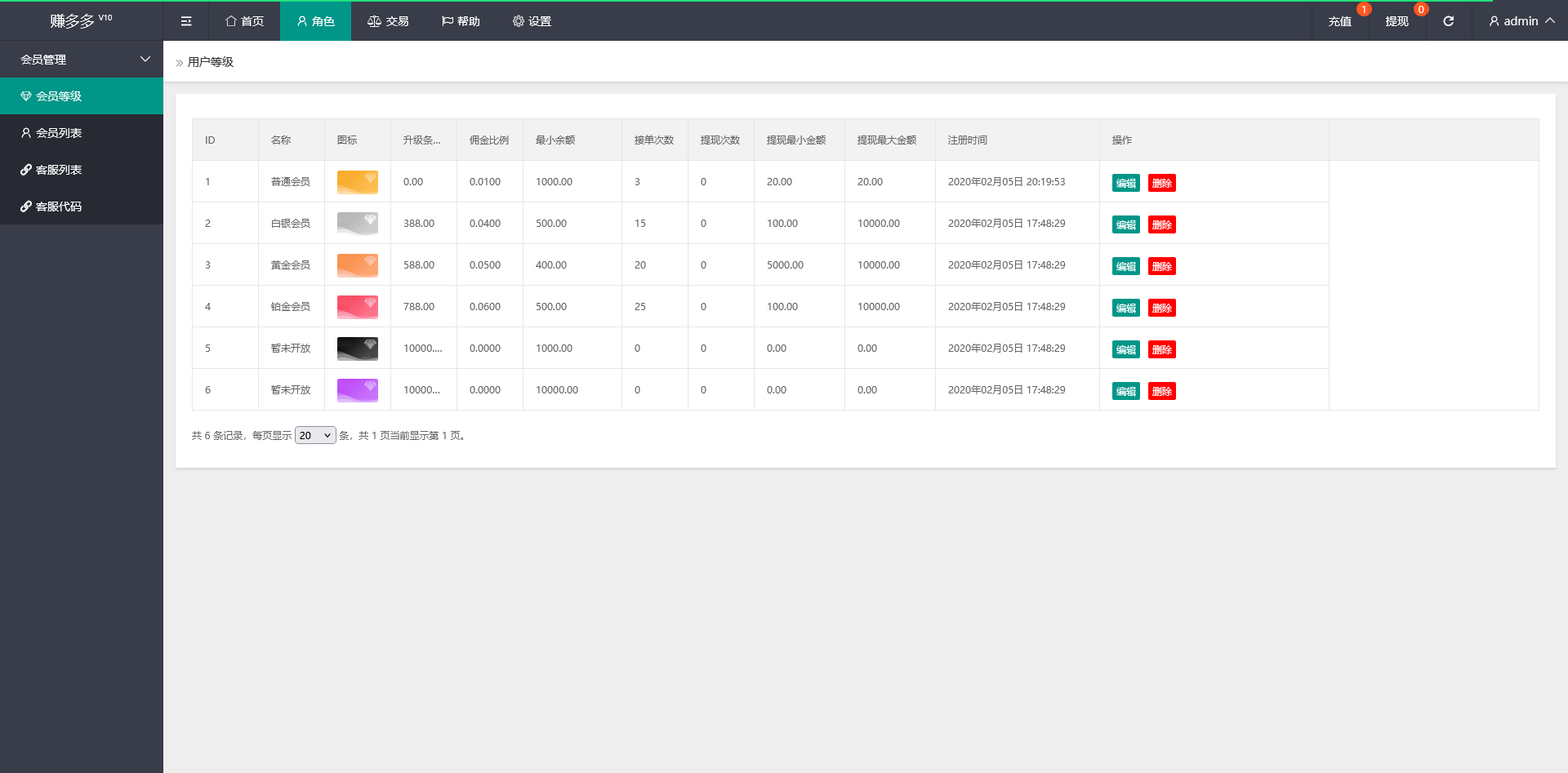
Task: Edit the 白银会员 level row
Action: pyautogui.click(x=1125, y=224)
